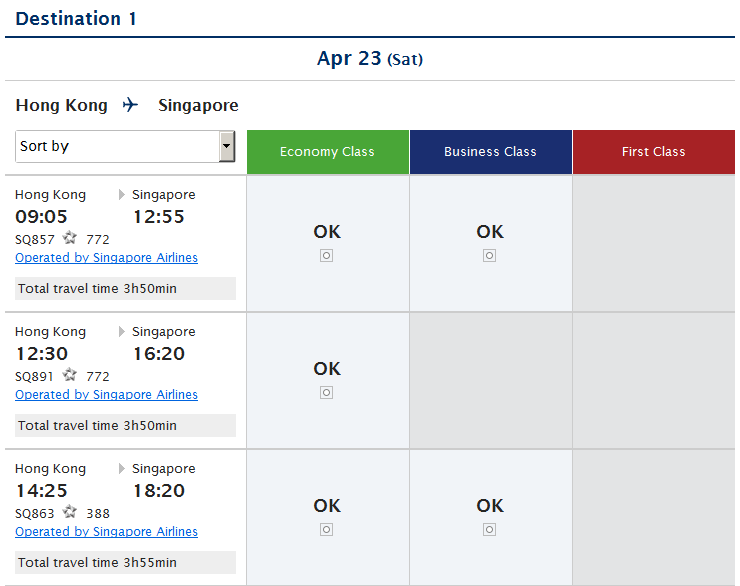Click the Sort by dropdown arrow button
The image size is (740, 586).
tap(227, 146)
